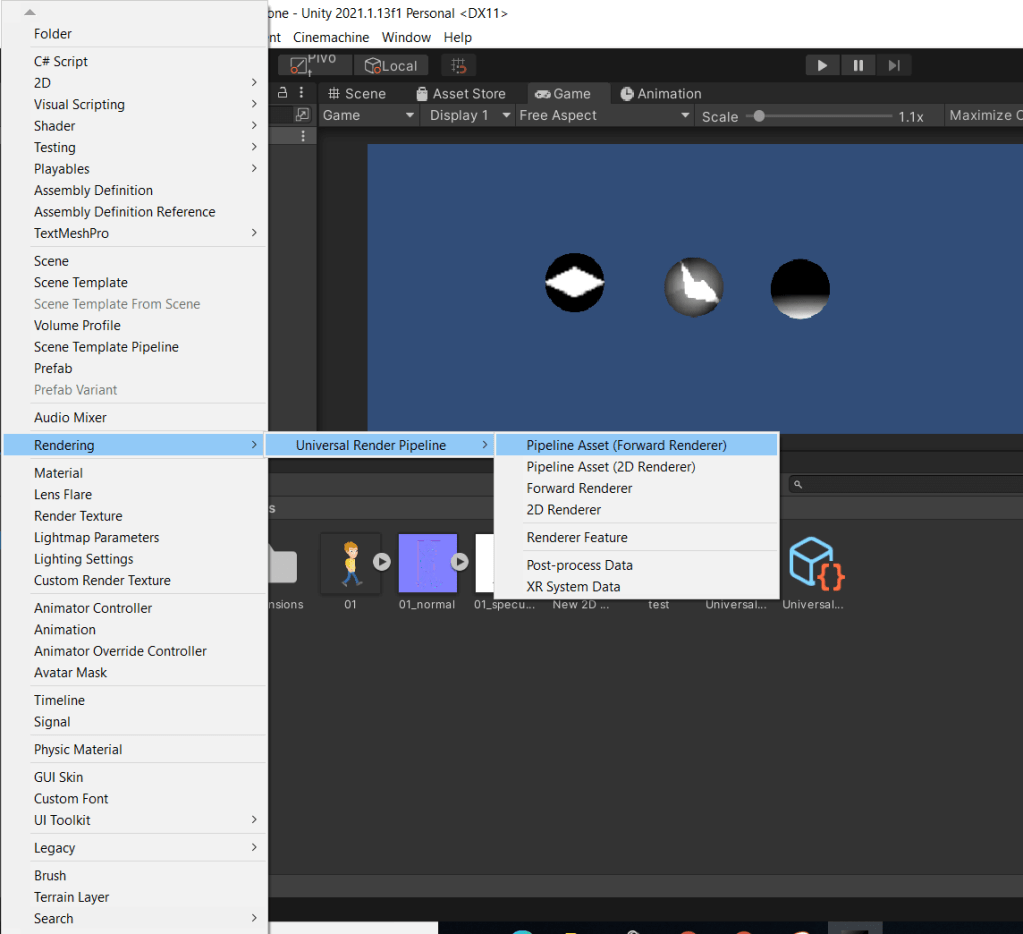Expand the Testing submenu
1023x934 pixels.
point(136,147)
